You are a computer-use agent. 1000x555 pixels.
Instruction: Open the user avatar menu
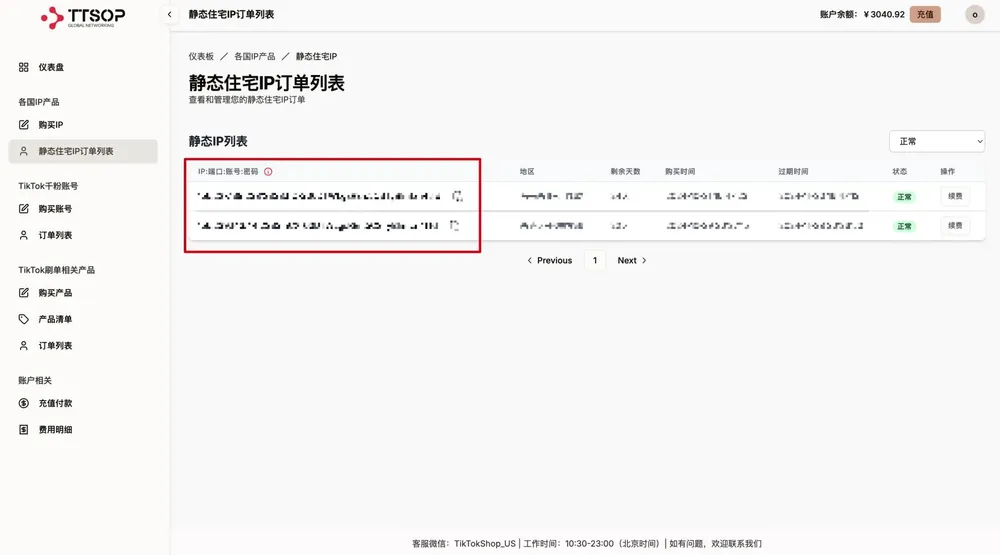[974, 15]
